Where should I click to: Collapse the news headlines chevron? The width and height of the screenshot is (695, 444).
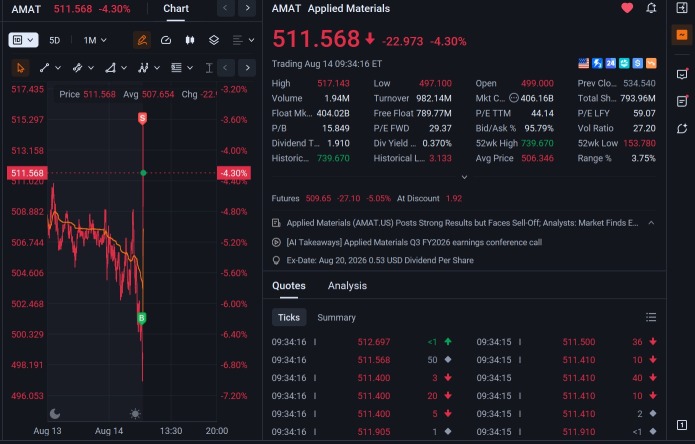(x=651, y=223)
